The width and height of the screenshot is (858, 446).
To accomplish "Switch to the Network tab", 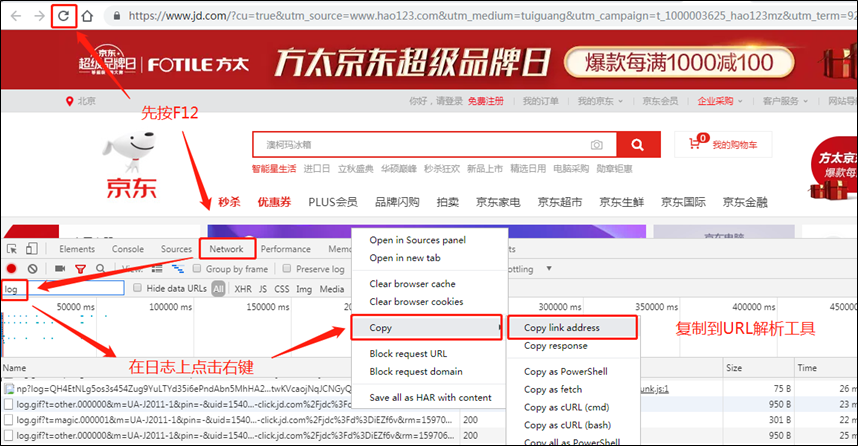I will pyautogui.click(x=227, y=249).
